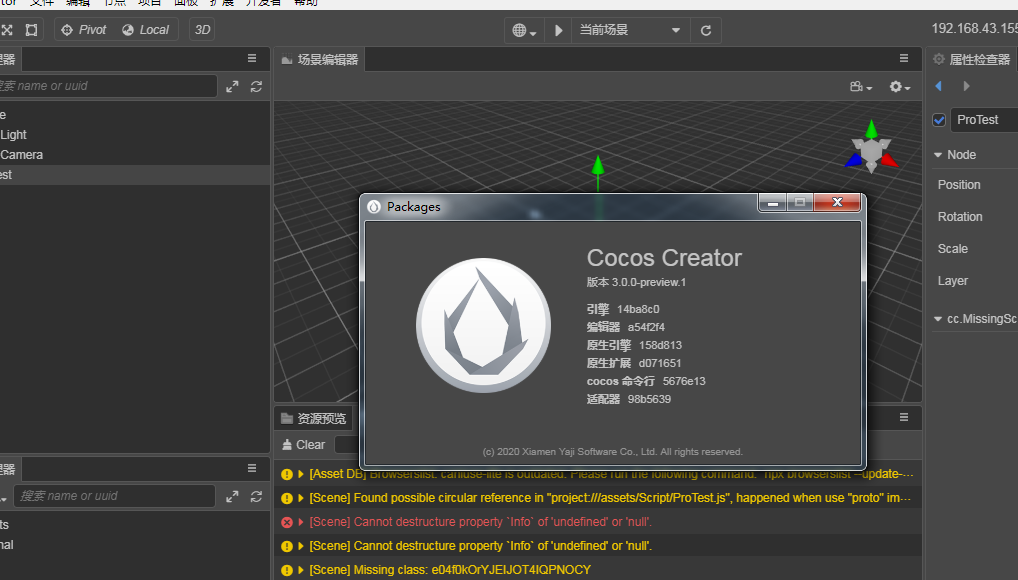Viewport: 1018px width, 580px height.
Task: Toggle Pivot gizmo position mode
Action: click(84, 30)
